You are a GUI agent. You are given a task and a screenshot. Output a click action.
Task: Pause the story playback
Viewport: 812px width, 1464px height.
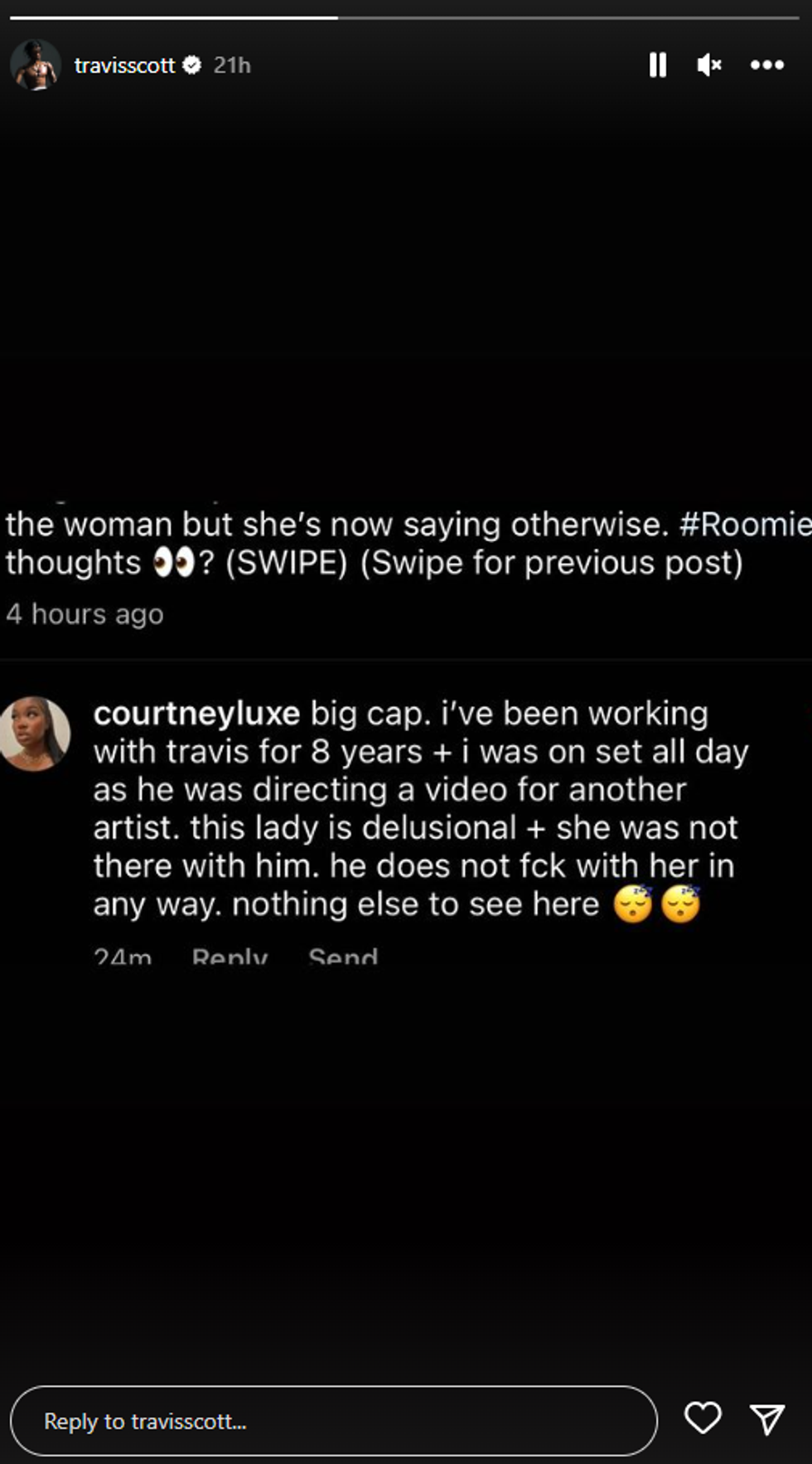(658, 65)
